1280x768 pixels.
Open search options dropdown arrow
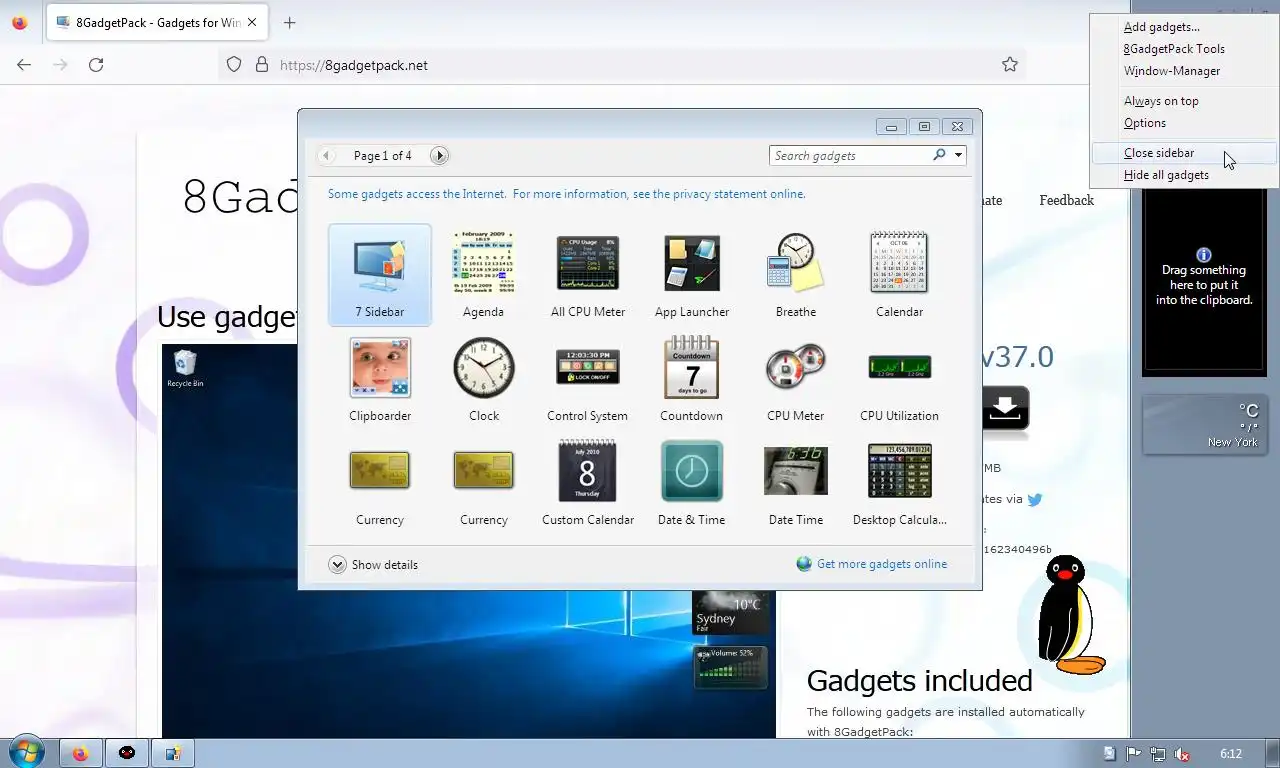click(x=958, y=155)
